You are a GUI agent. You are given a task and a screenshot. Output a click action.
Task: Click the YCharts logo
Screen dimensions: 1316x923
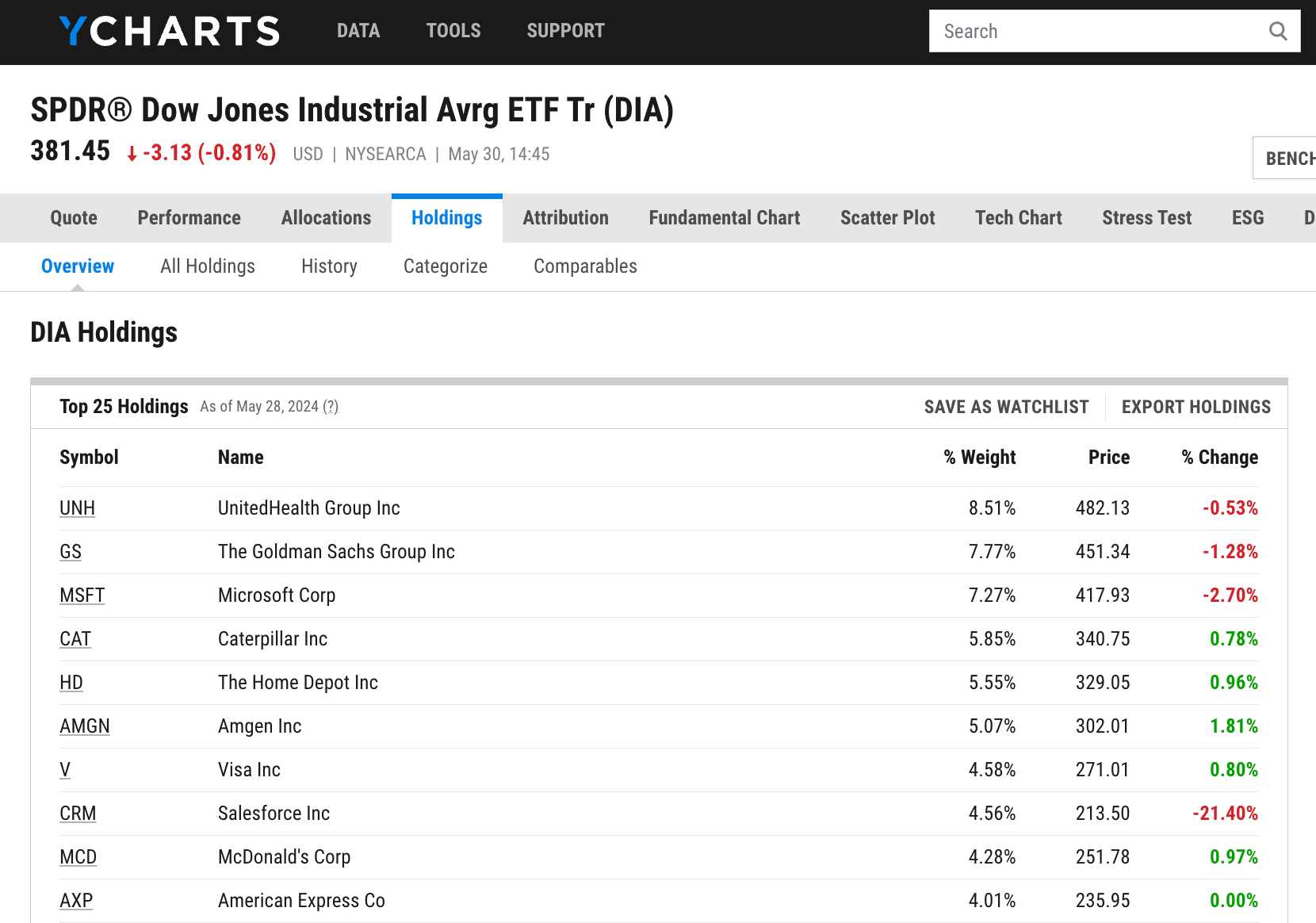pyautogui.click(x=170, y=31)
